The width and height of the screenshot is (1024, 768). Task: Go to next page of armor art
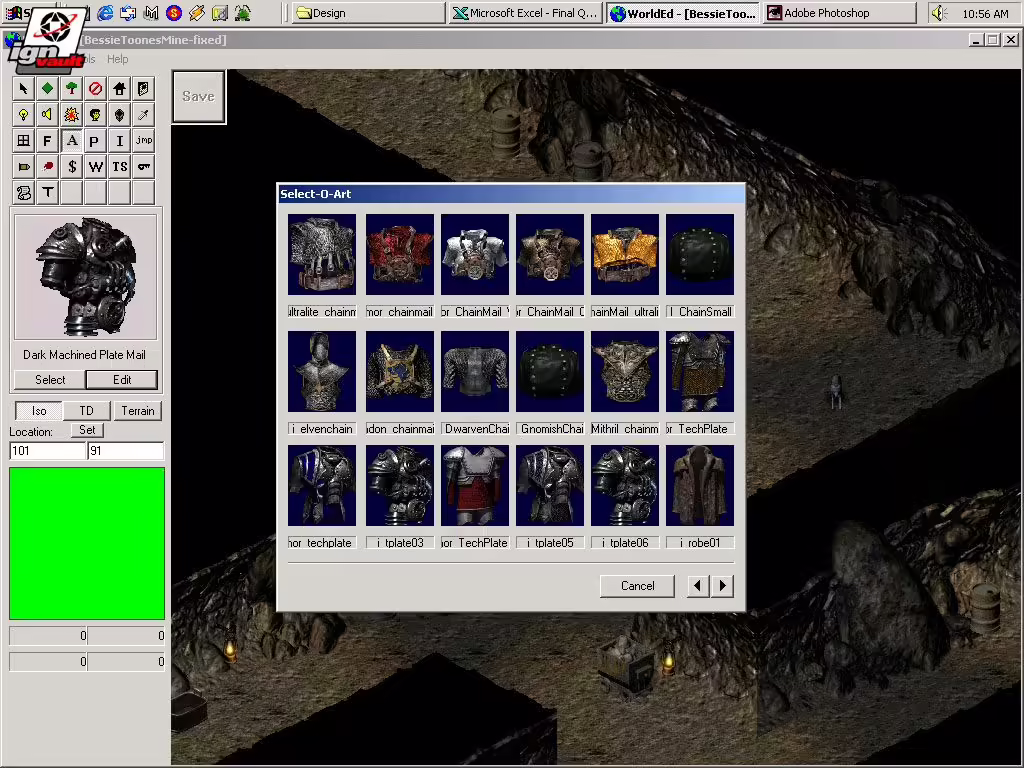coord(722,586)
